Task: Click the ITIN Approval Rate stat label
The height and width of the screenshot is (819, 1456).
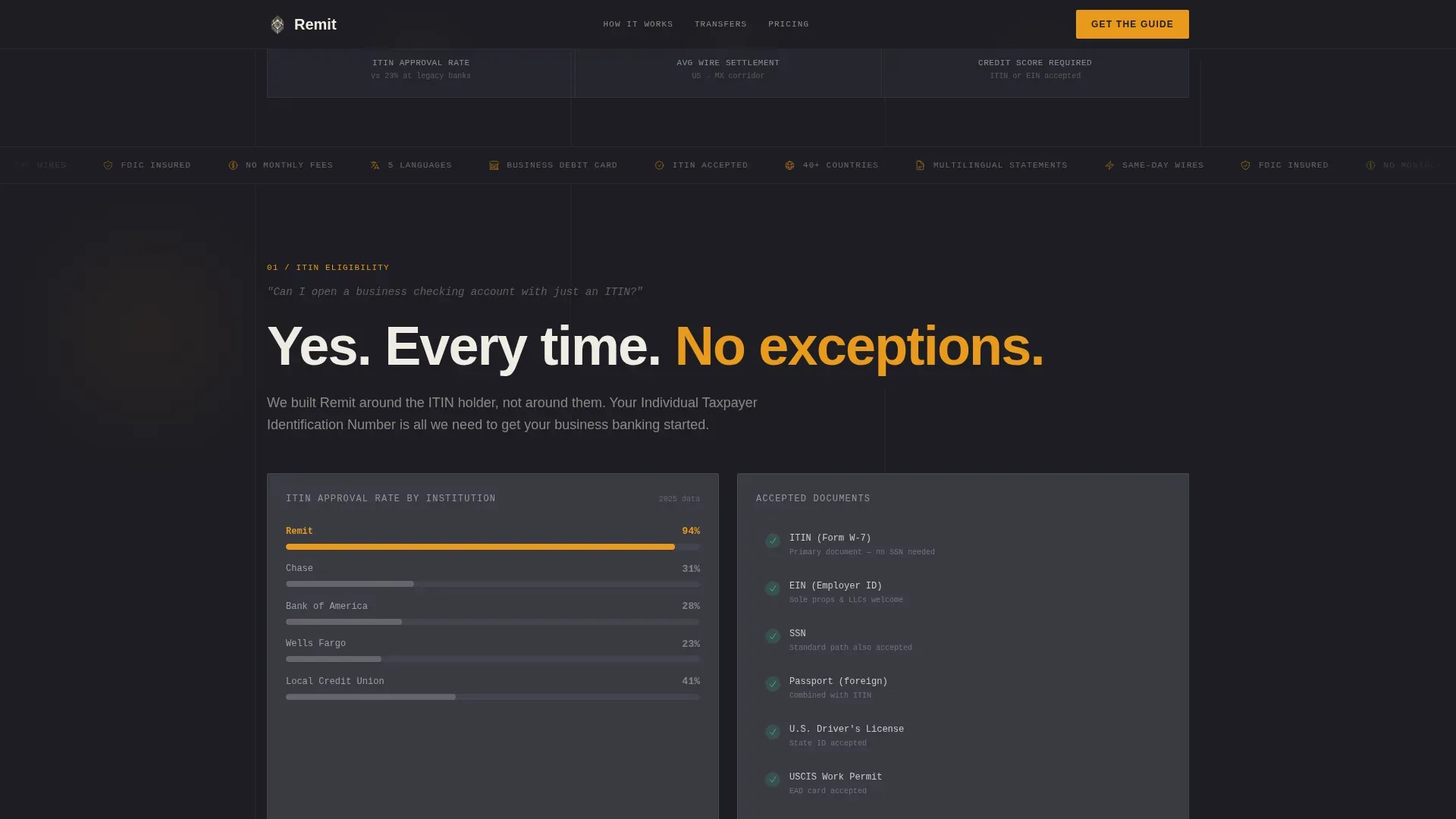Action: (x=421, y=63)
